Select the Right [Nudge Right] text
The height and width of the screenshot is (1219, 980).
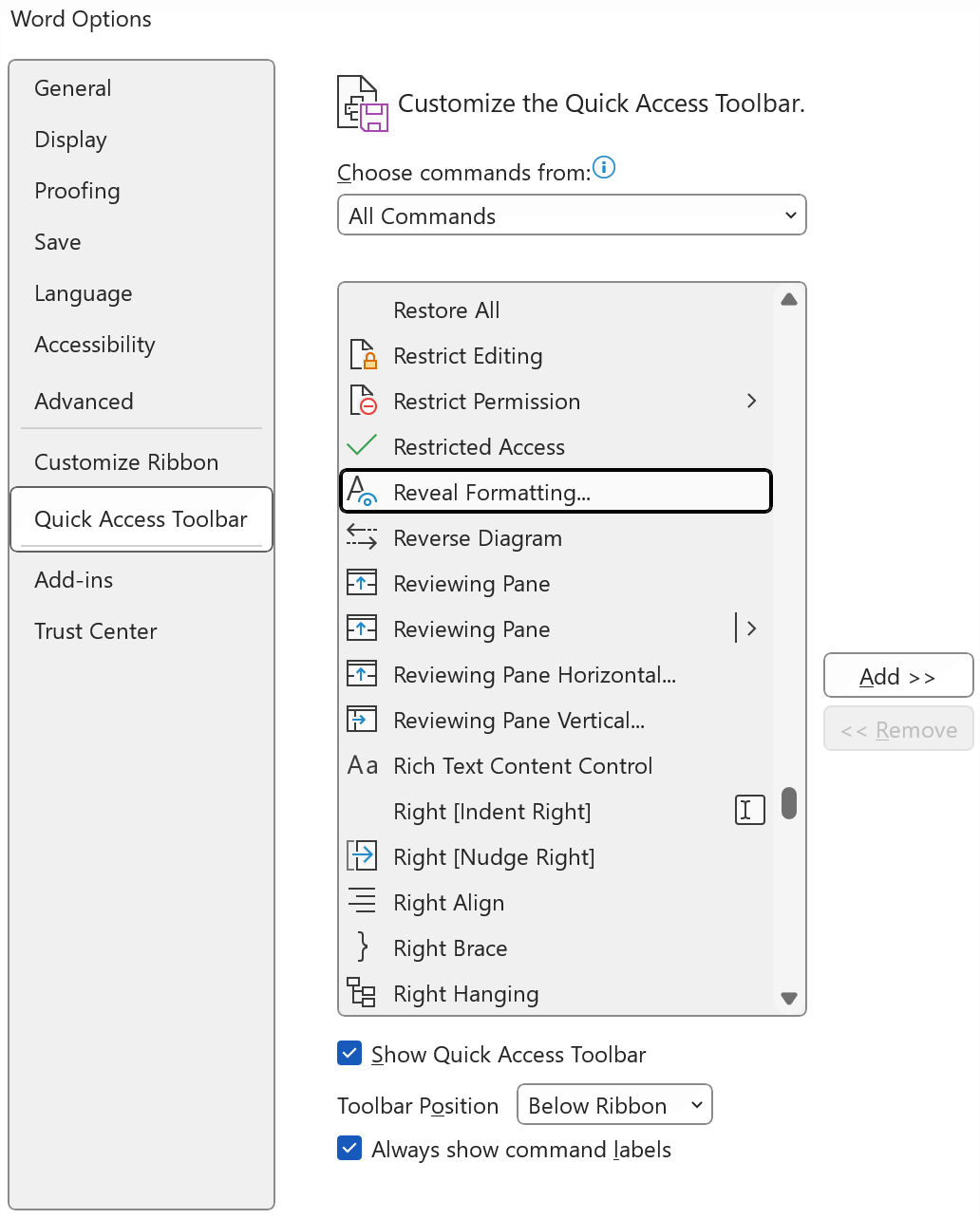[x=494, y=857]
